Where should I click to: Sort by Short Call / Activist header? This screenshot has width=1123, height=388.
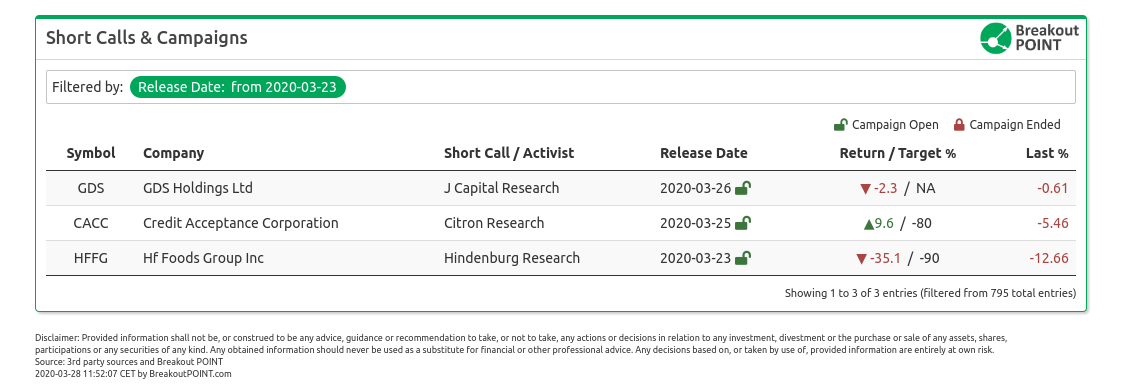pyautogui.click(x=509, y=153)
